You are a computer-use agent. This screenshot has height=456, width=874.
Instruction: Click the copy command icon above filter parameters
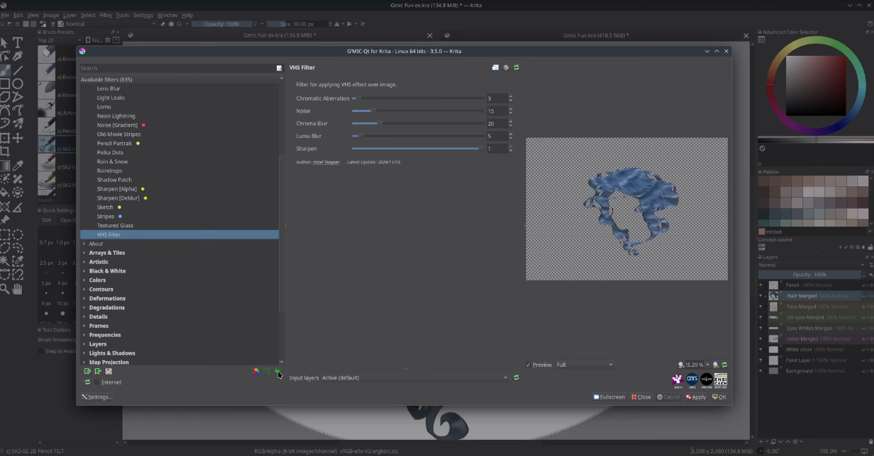pos(495,67)
